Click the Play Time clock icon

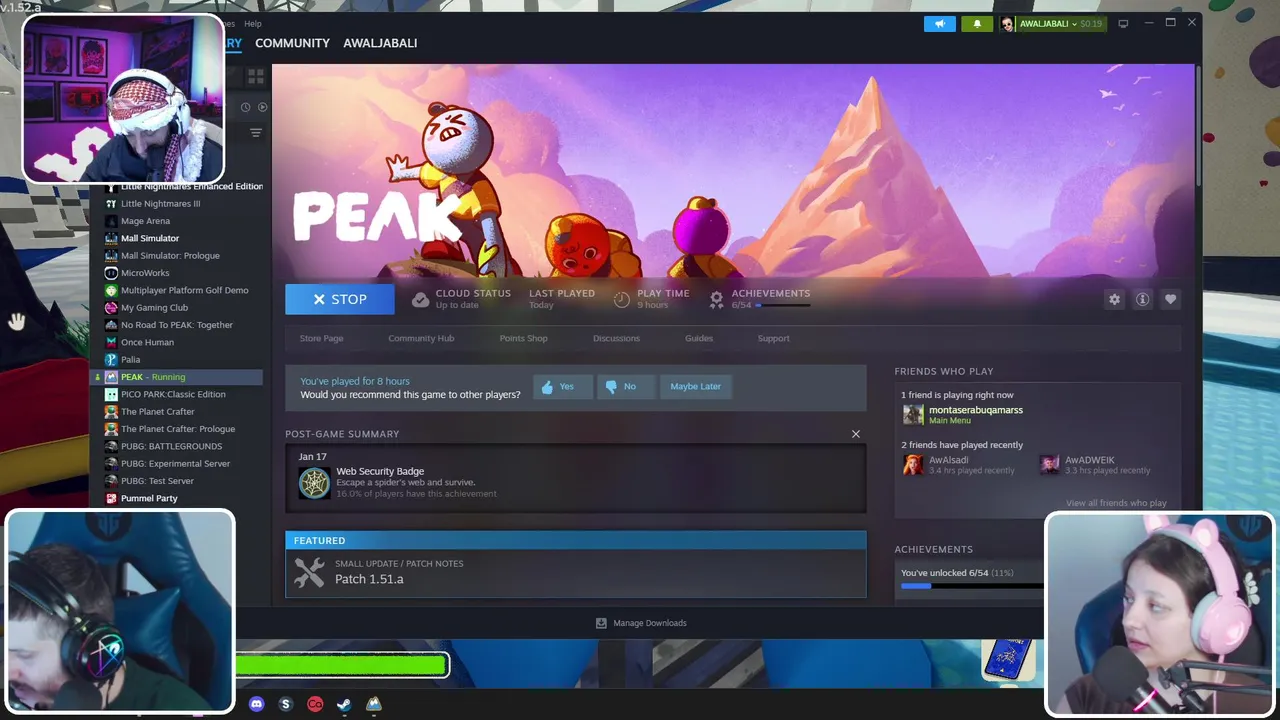click(621, 299)
